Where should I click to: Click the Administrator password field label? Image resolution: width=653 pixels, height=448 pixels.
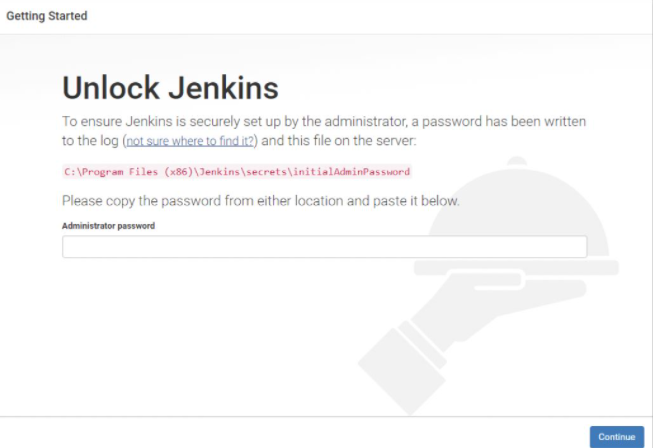[x=108, y=226]
